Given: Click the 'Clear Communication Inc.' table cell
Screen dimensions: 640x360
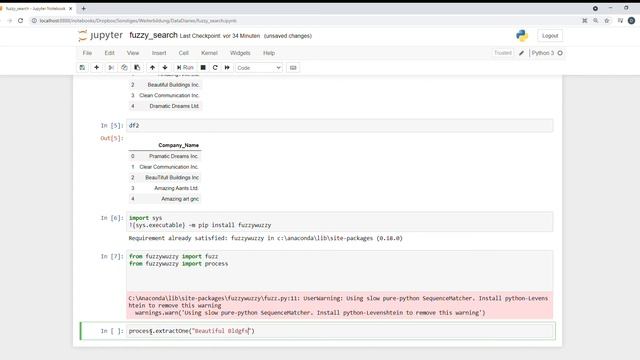Looking at the screenshot, I should pos(169,167).
